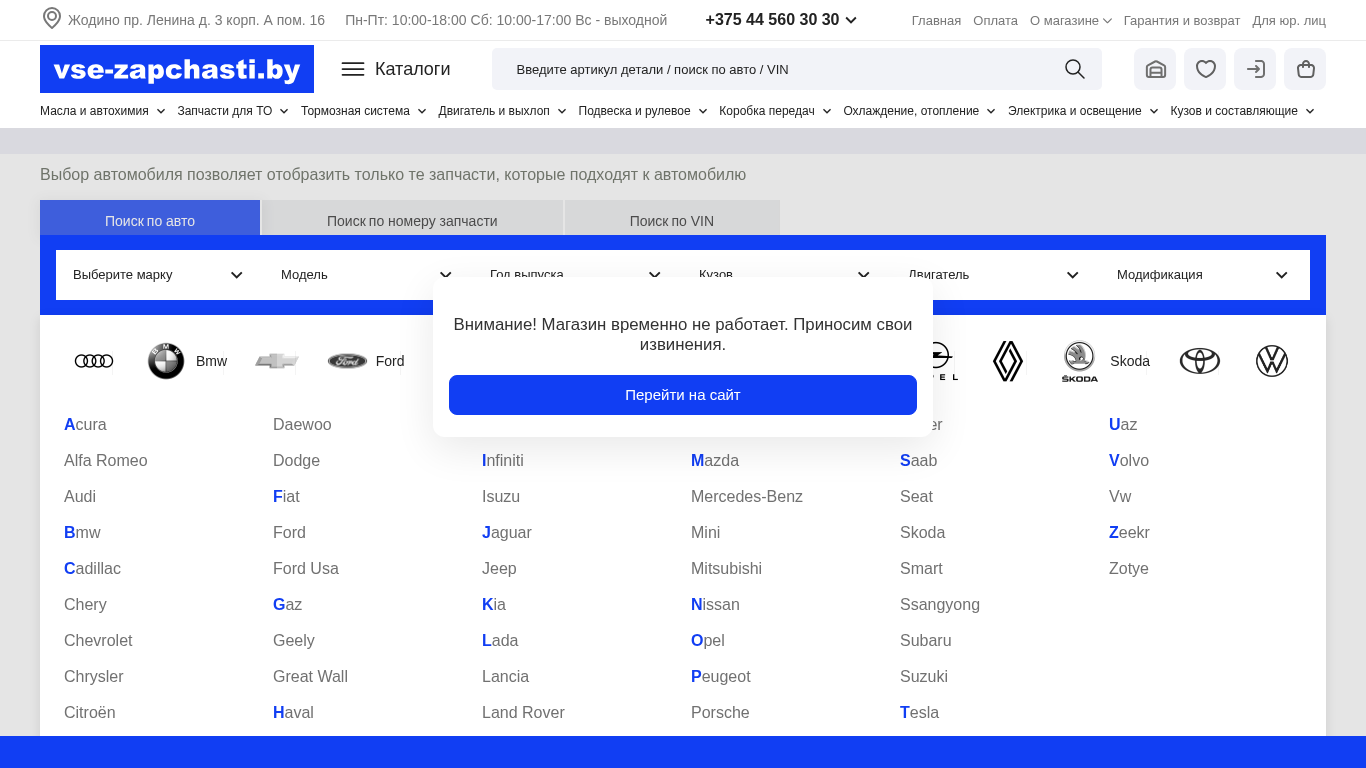
Task: Choose Uaz brand link
Action: coord(1123,425)
